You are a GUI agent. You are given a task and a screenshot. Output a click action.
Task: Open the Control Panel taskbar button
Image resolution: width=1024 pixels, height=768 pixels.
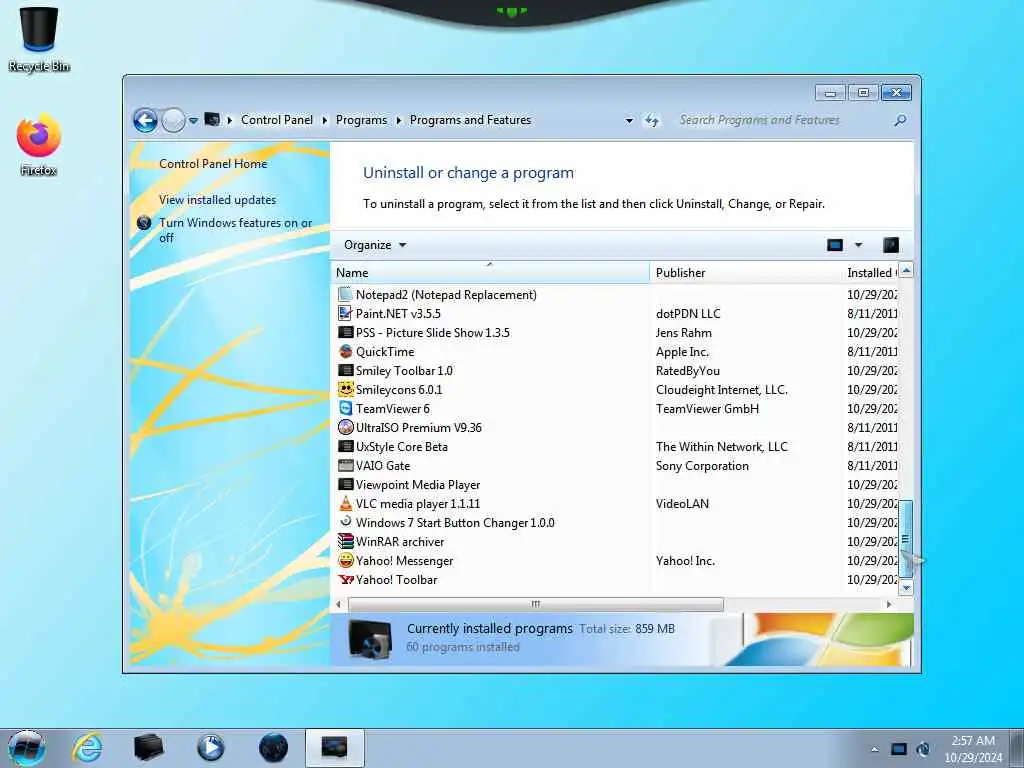(x=334, y=748)
